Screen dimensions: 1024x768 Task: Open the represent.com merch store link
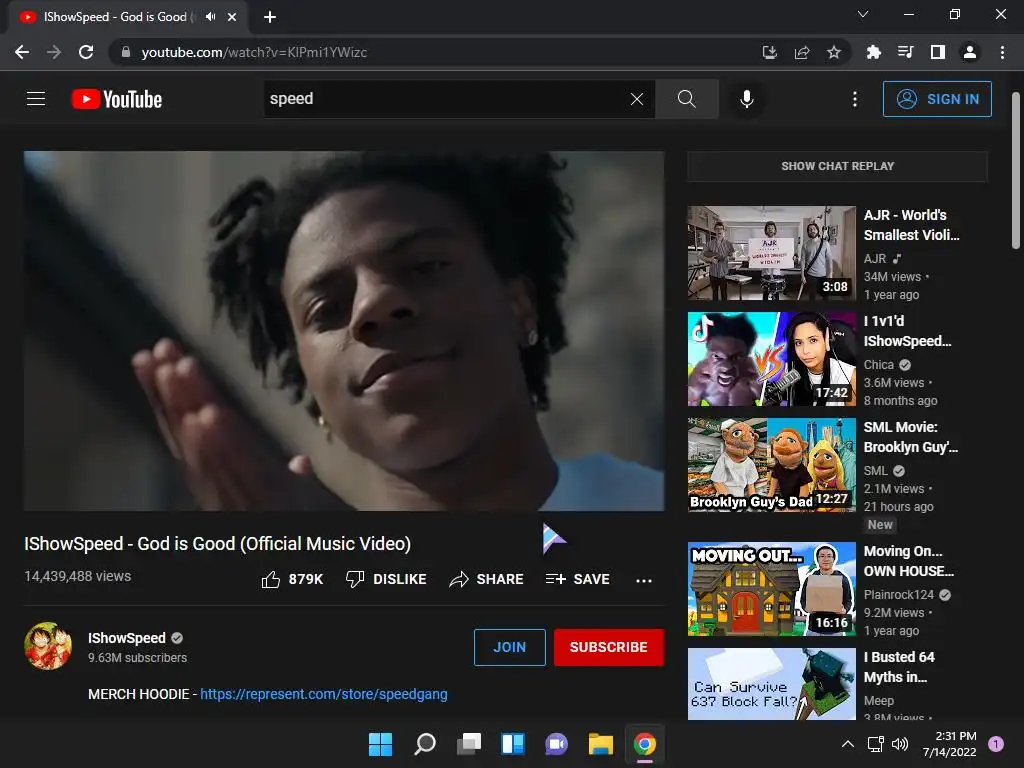tap(324, 694)
